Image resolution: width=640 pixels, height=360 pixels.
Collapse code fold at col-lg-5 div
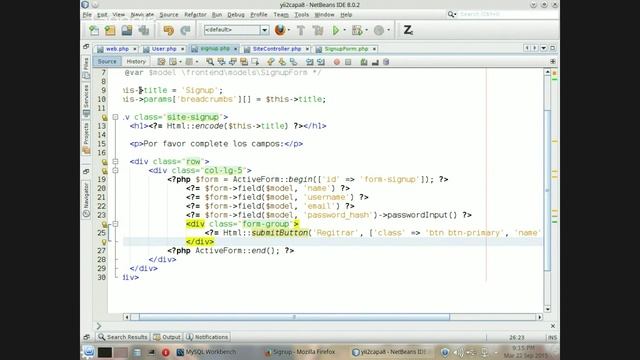(116, 171)
